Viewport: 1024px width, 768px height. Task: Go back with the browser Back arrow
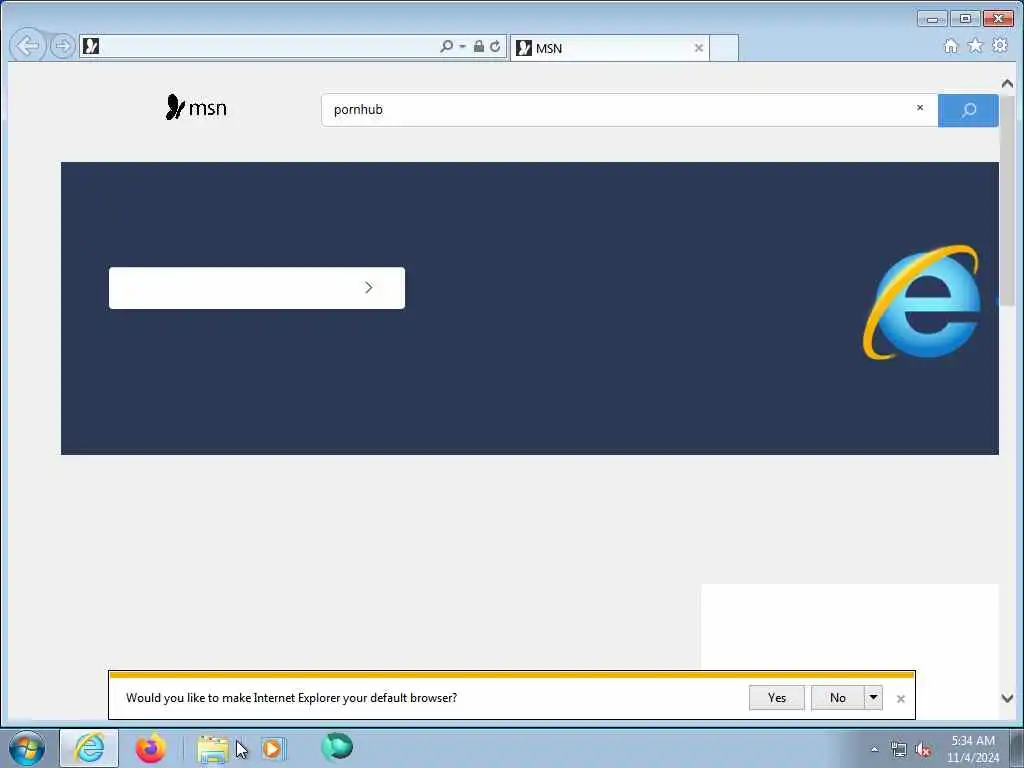27,46
